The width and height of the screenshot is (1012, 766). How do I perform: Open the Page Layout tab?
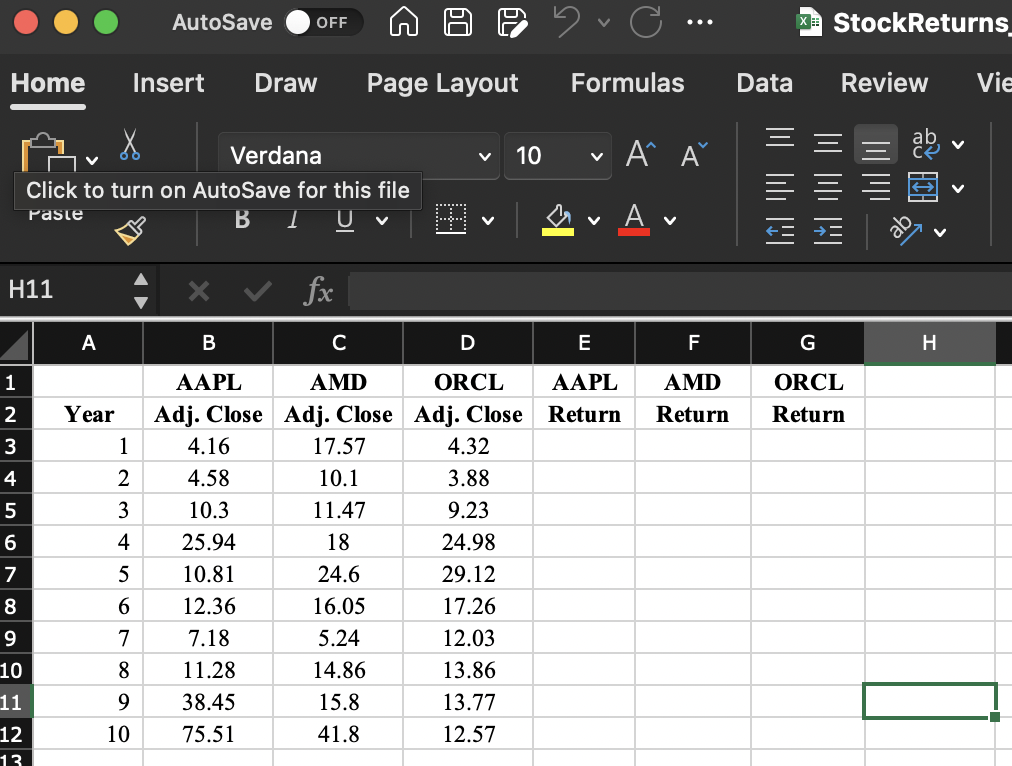[x=443, y=83]
